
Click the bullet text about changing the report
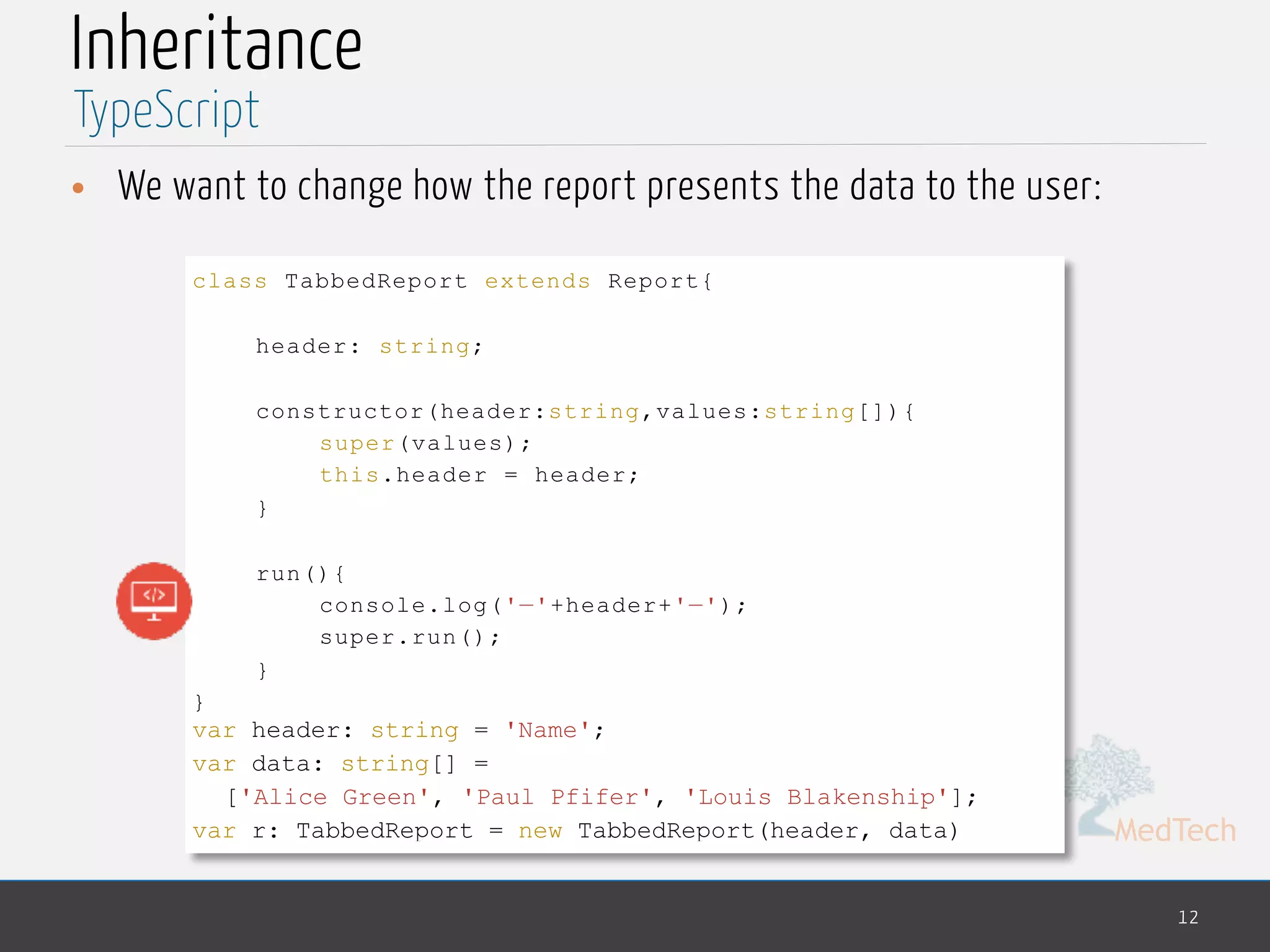click(610, 186)
